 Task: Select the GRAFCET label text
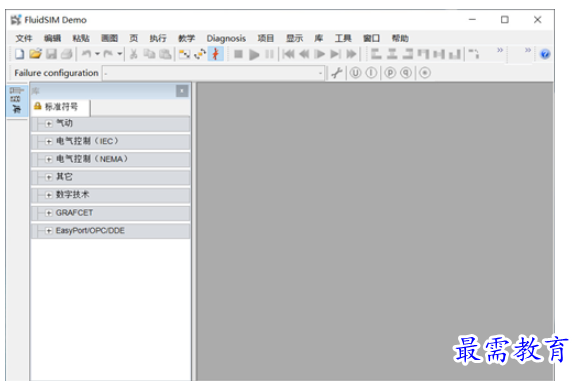pyautogui.click(x=74, y=213)
